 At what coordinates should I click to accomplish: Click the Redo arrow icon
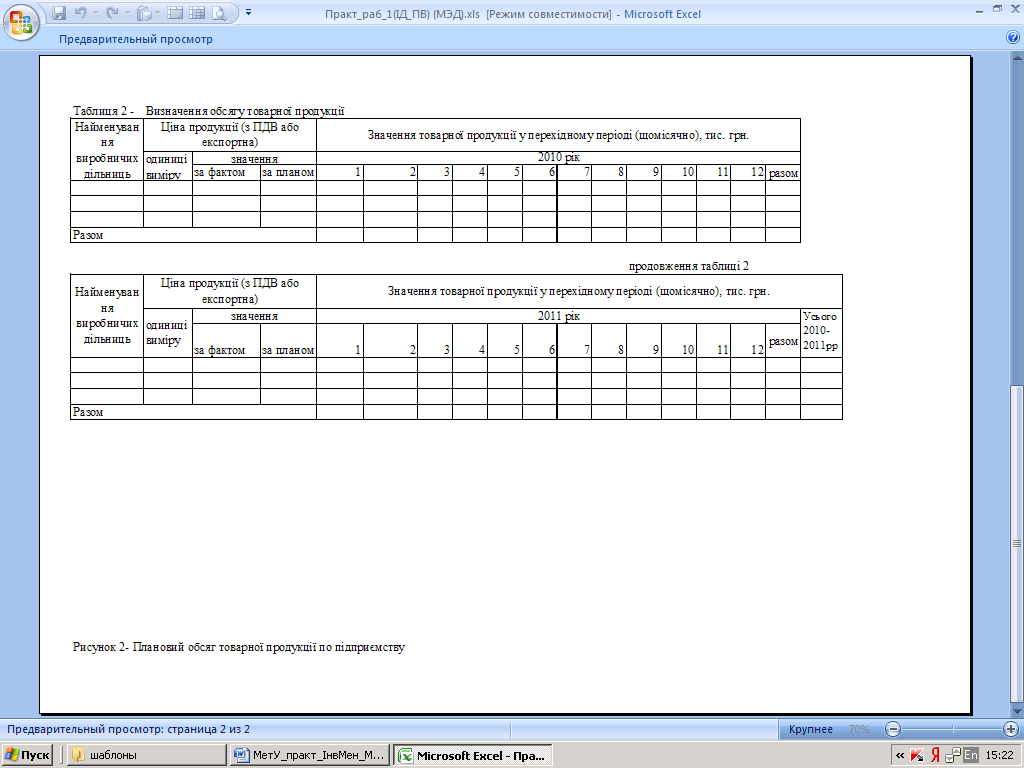(x=112, y=13)
